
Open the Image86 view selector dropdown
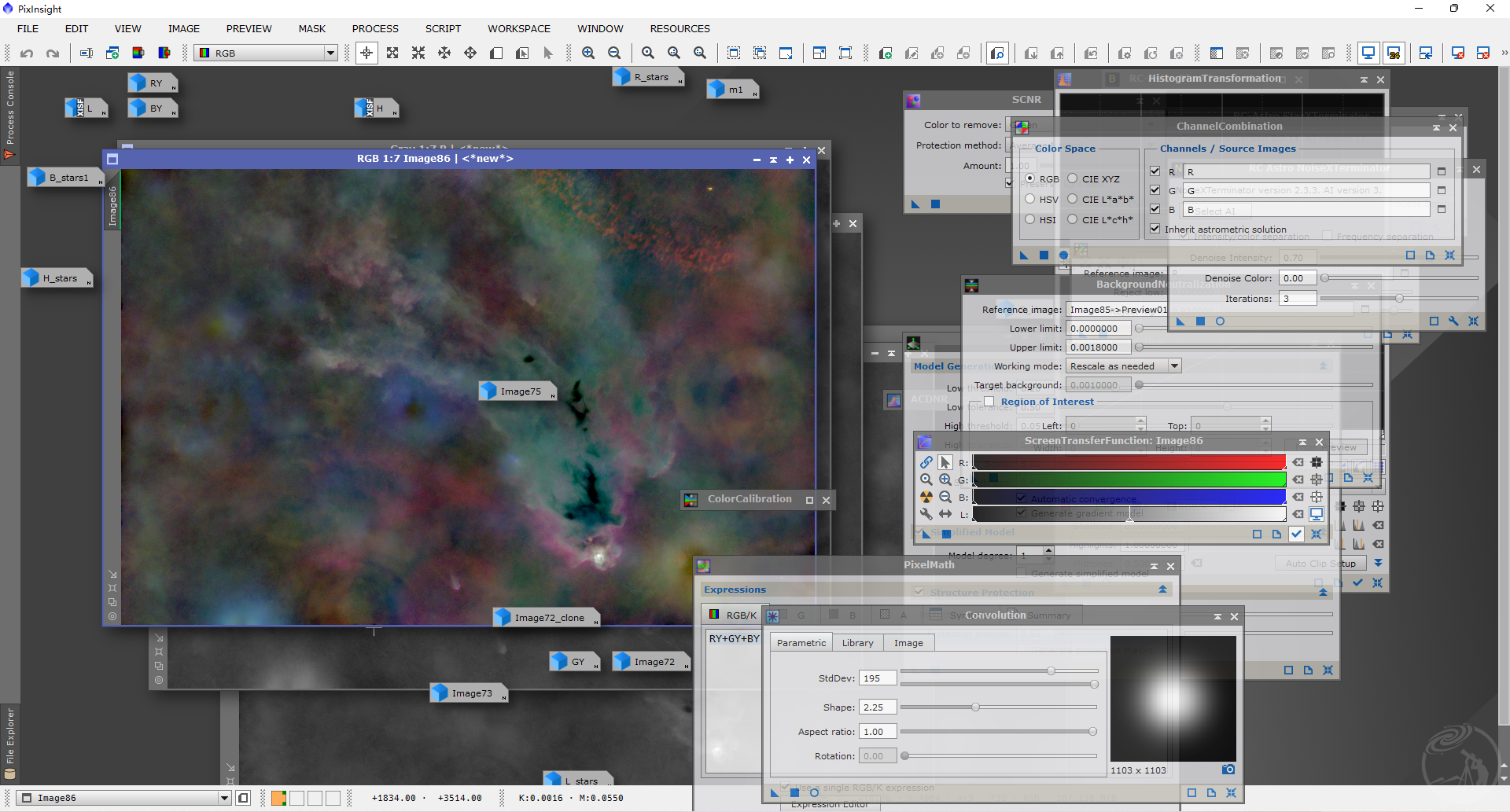(x=224, y=798)
